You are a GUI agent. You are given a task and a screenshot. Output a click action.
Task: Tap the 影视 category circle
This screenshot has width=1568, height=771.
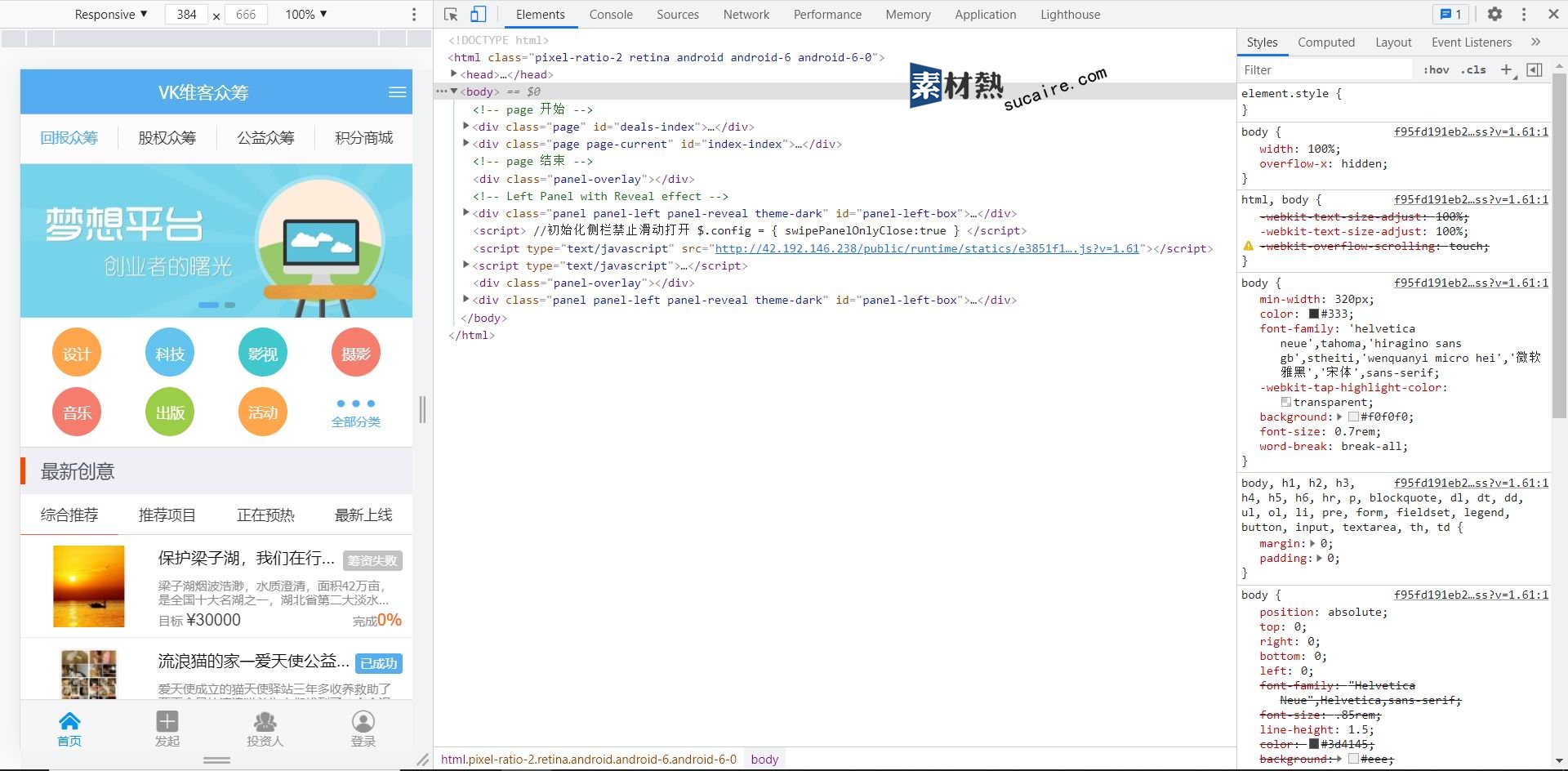point(263,353)
